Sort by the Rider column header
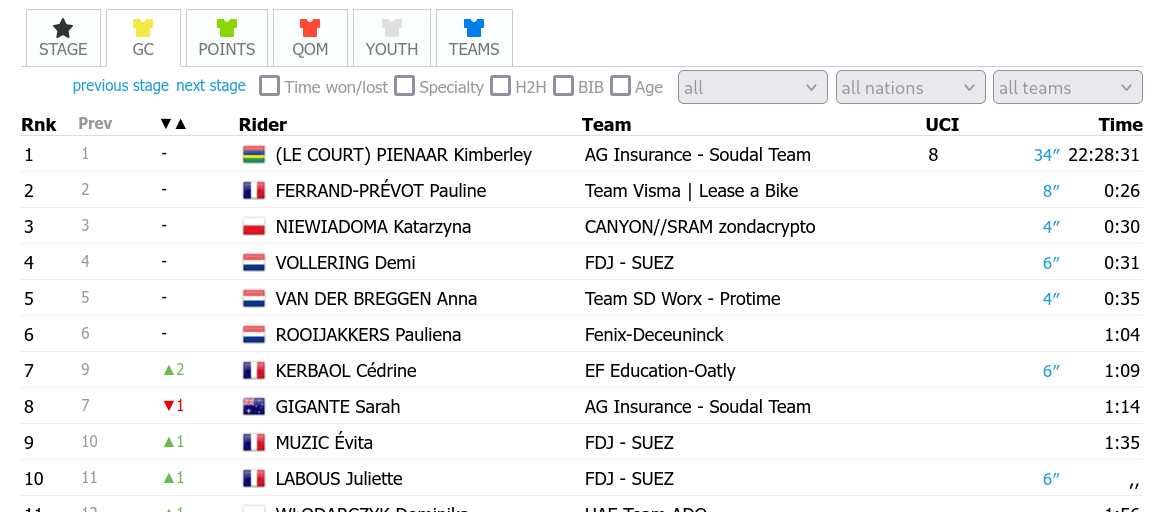The height and width of the screenshot is (512, 1160). 263,124
